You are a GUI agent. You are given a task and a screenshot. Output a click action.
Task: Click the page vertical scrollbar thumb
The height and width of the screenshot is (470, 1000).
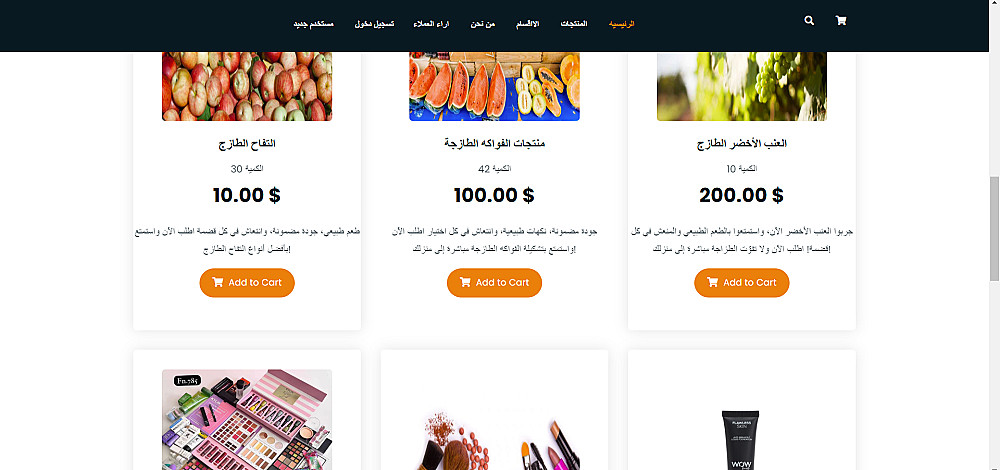994,228
